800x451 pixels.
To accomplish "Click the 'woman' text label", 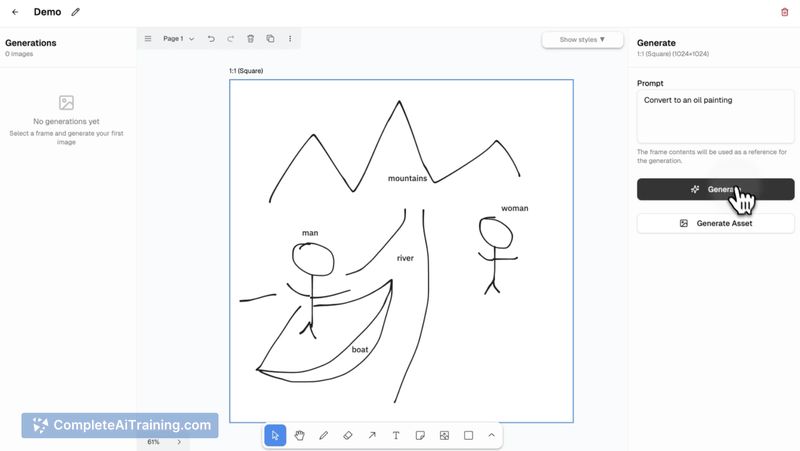I will [x=514, y=208].
